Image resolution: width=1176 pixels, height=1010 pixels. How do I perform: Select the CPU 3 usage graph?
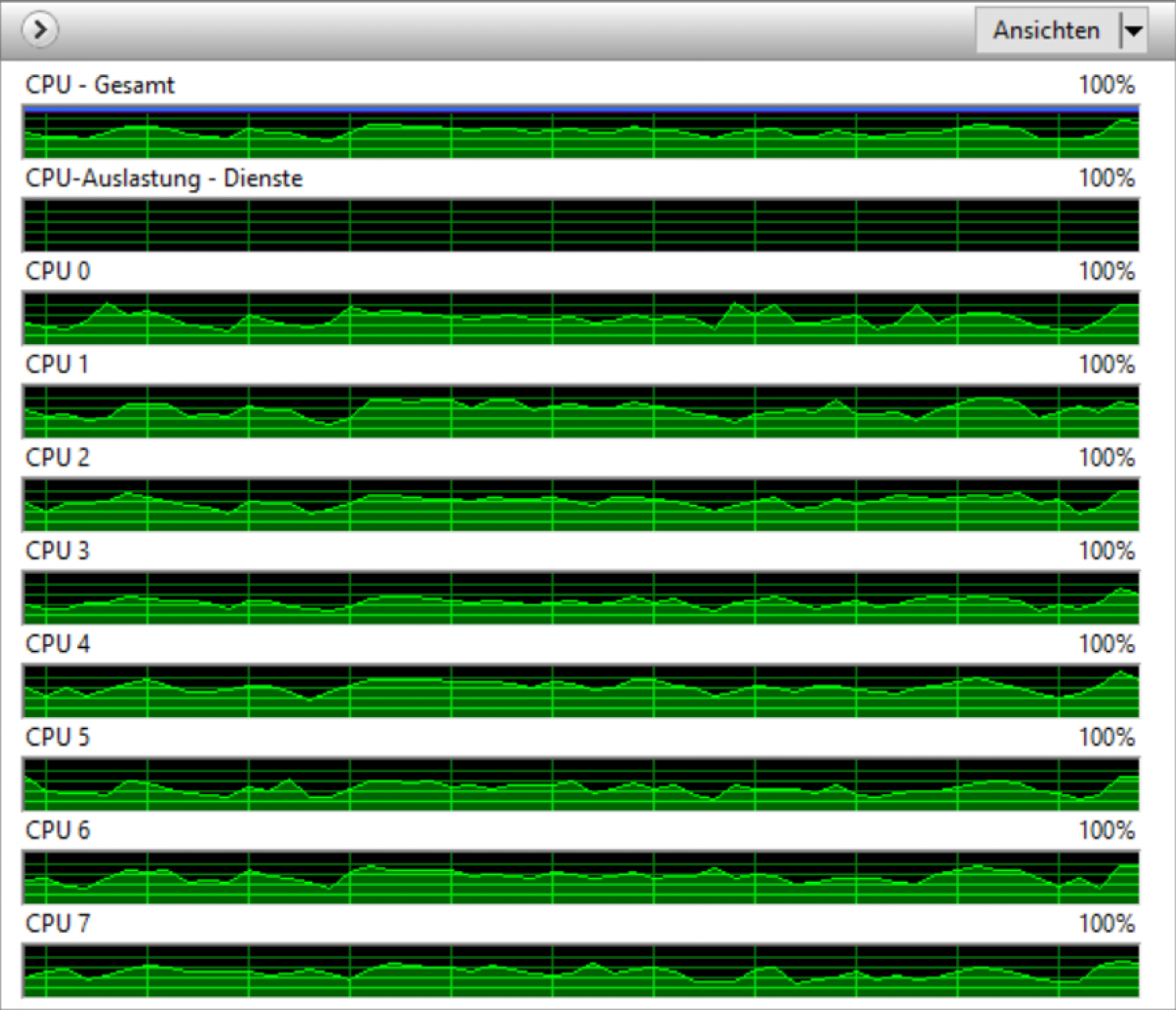[x=581, y=598]
